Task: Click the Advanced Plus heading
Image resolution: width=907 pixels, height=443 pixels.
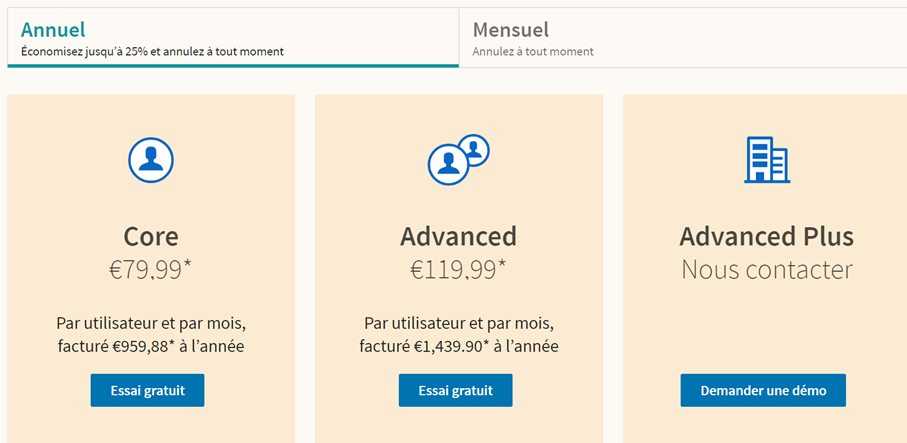Action: 767,237
